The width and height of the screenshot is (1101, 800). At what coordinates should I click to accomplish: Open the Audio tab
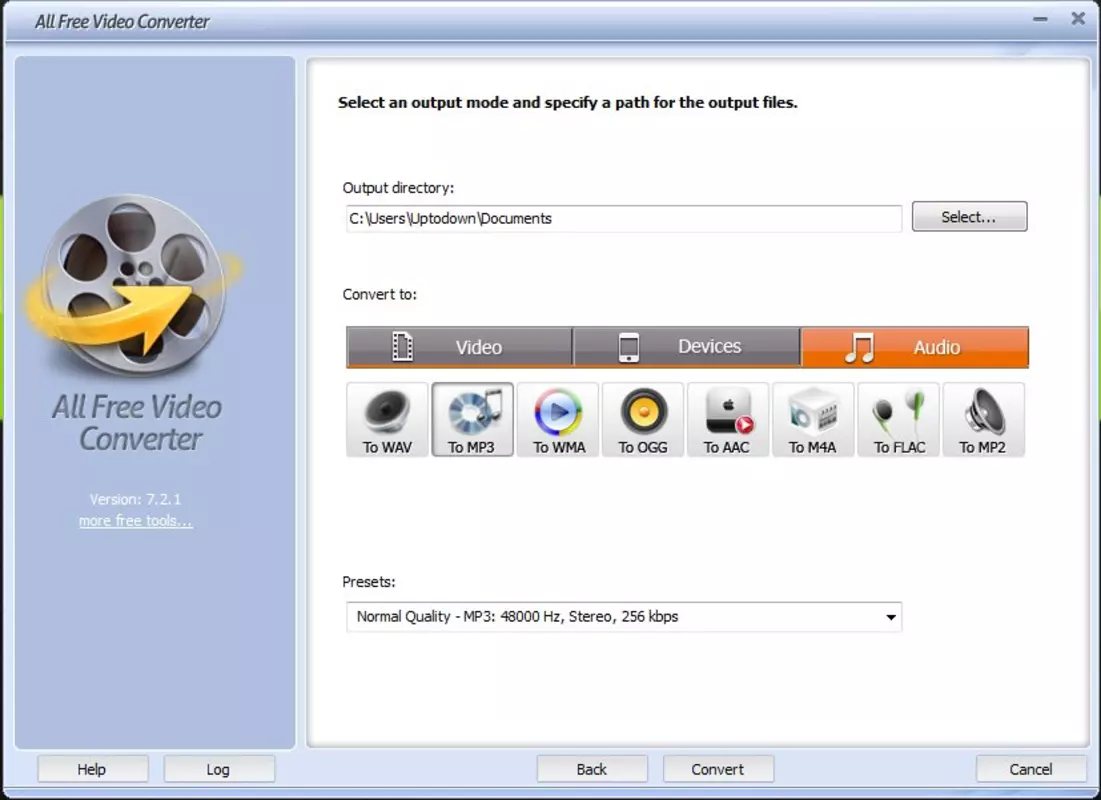[x=915, y=347]
